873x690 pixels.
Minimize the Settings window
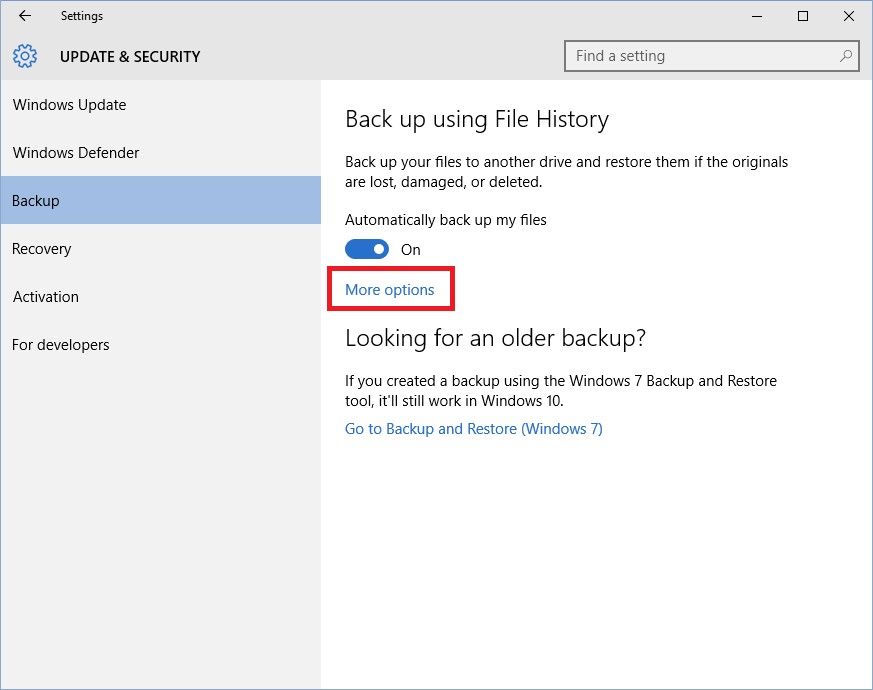pos(757,16)
